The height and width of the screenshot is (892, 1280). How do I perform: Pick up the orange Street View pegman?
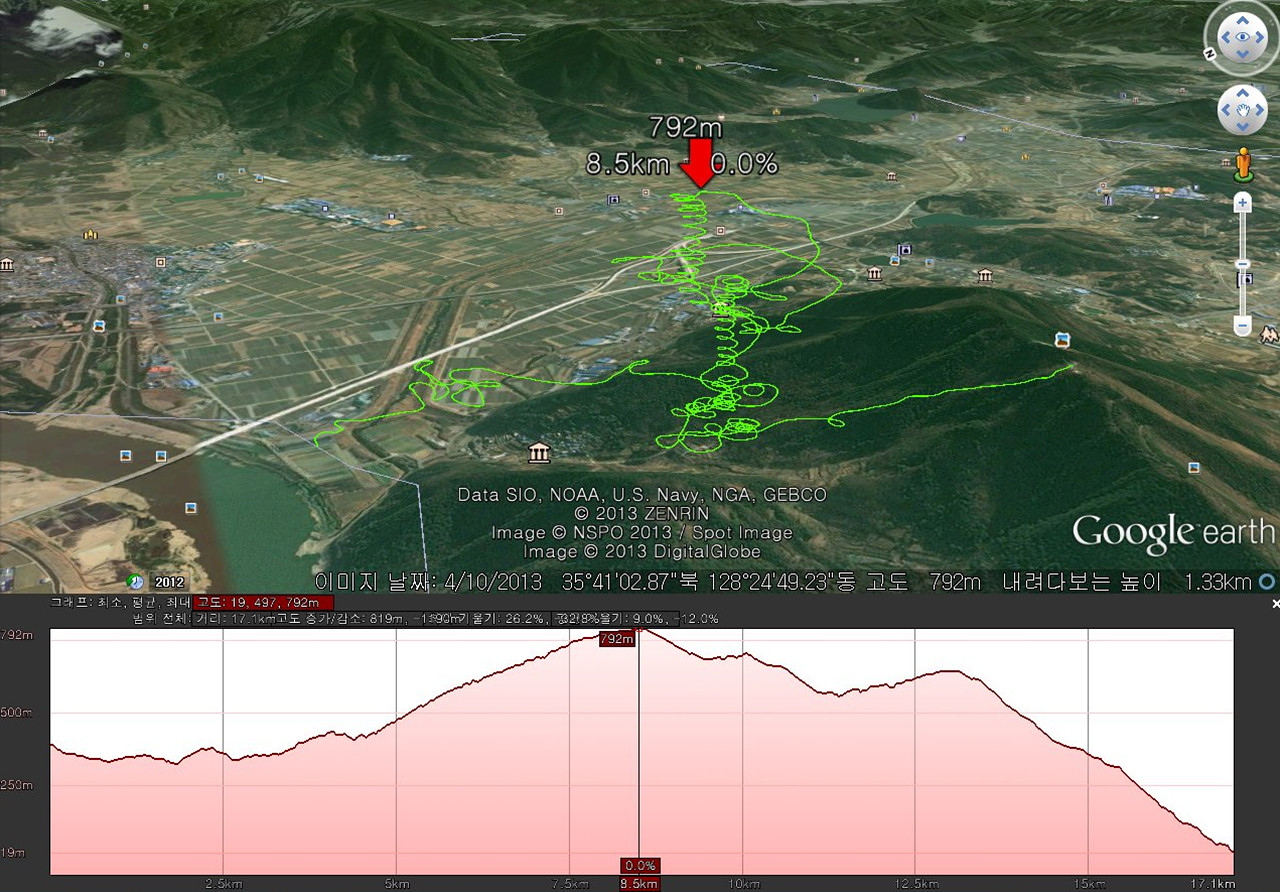point(1243,165)
